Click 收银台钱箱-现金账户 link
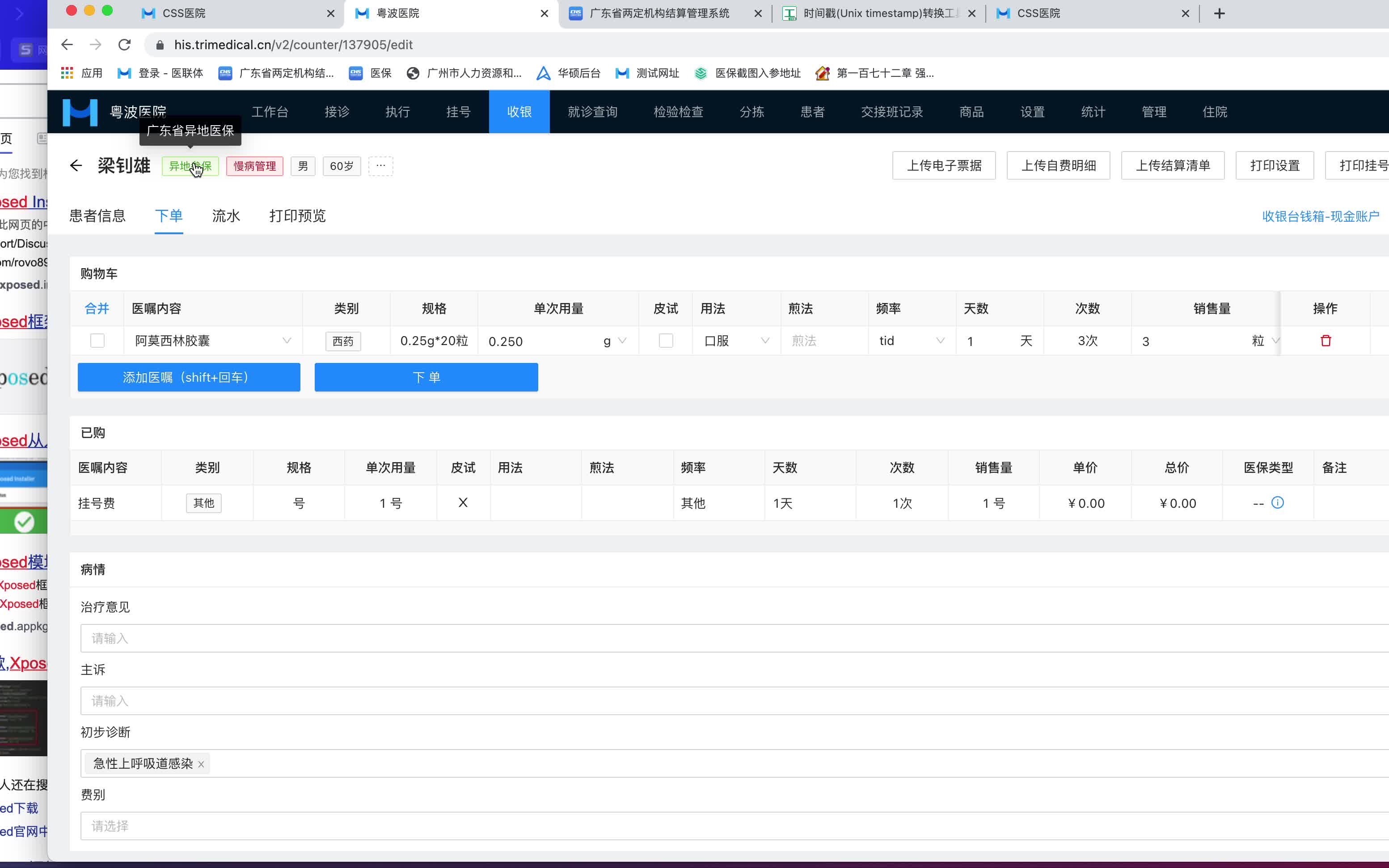The width and height of the screenshot is (1389, 868). point(1320,216)
